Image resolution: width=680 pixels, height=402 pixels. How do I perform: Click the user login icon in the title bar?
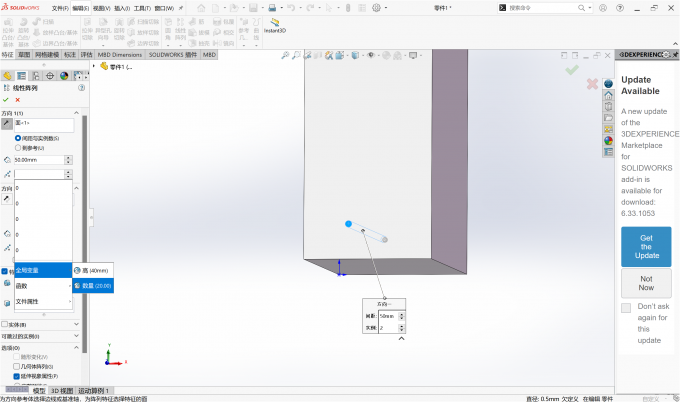coord(603,8)
